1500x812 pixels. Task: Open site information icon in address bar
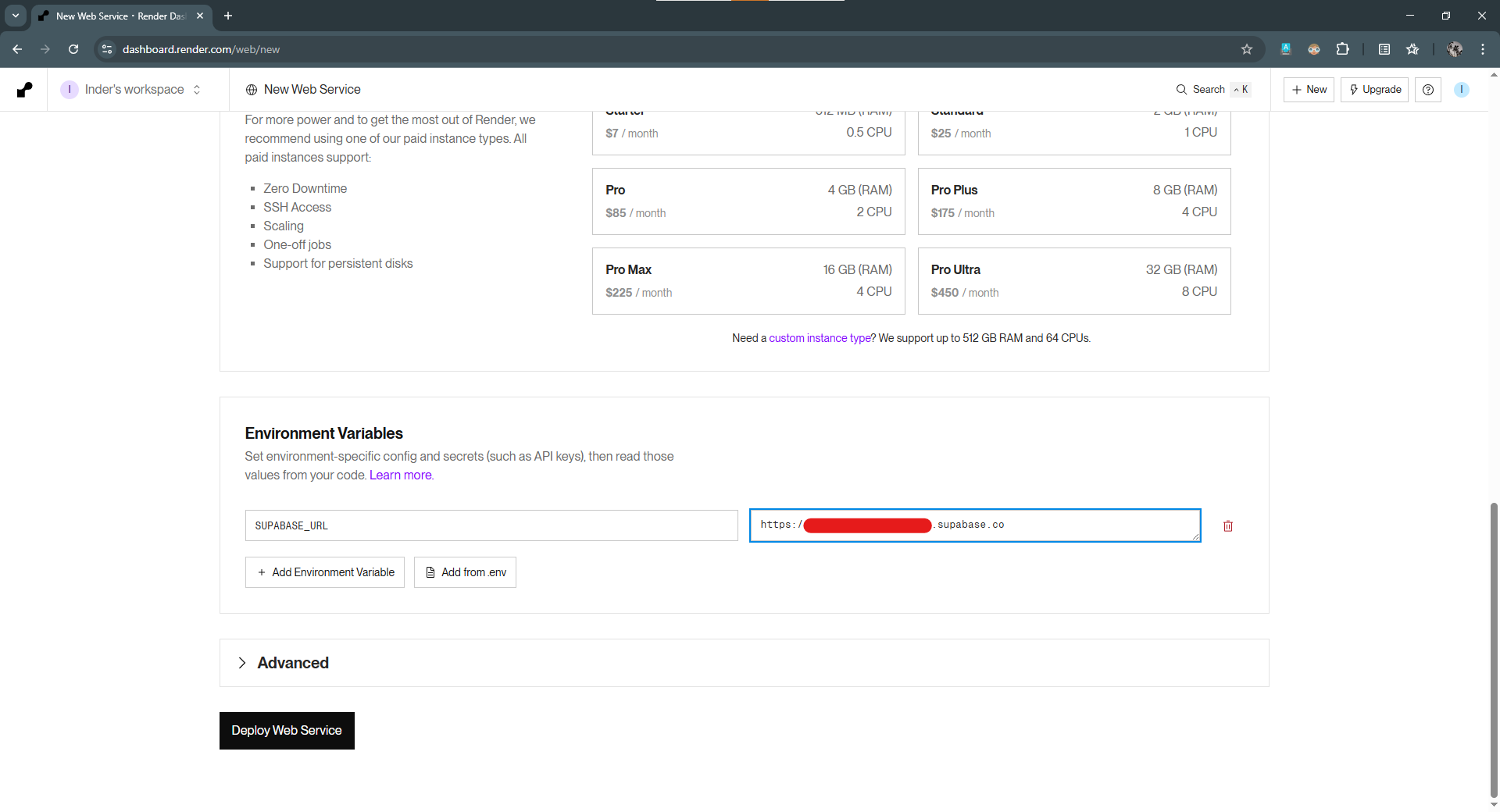click(x=107, y=49)
